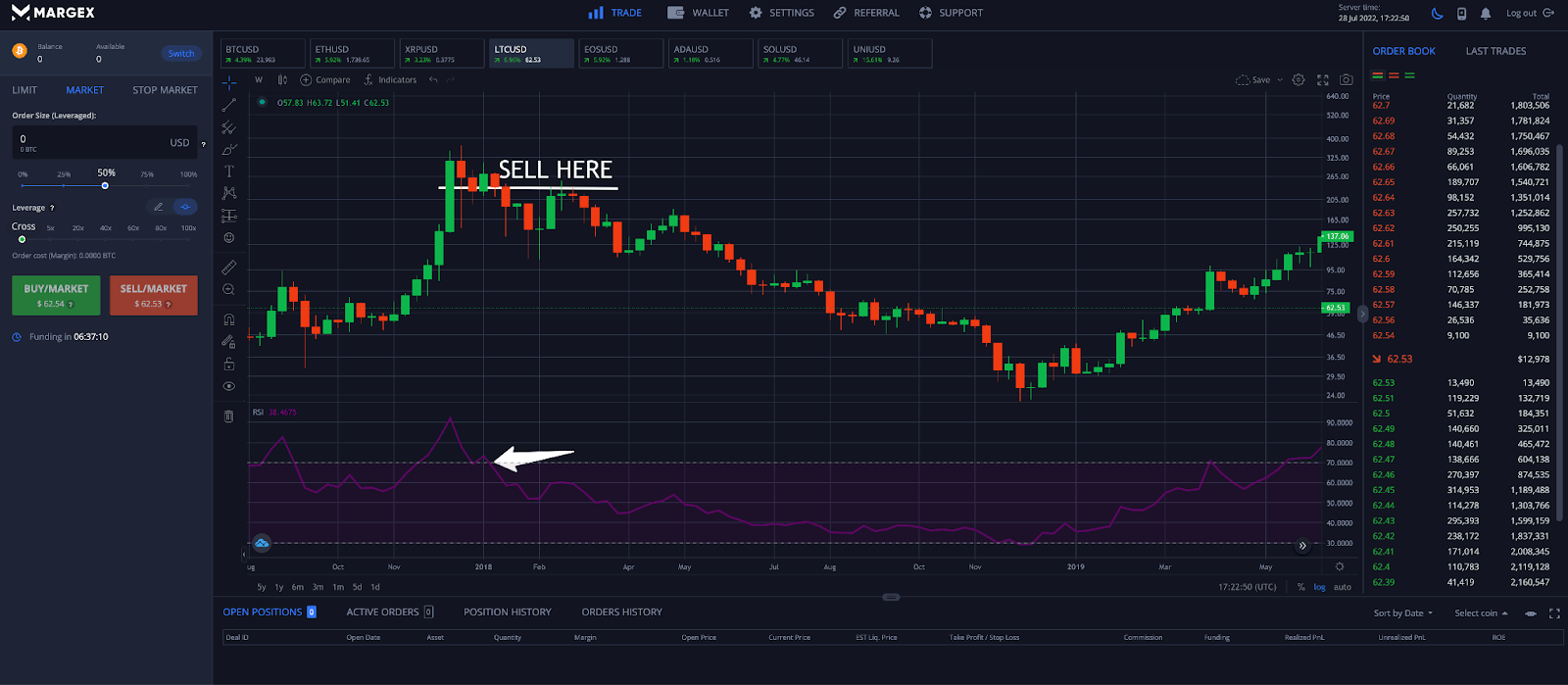The width and height of the screenshot is (1568, 685).
Task: Expand the Save layout dropdown arrow
Action: [x=1280, y=80]
